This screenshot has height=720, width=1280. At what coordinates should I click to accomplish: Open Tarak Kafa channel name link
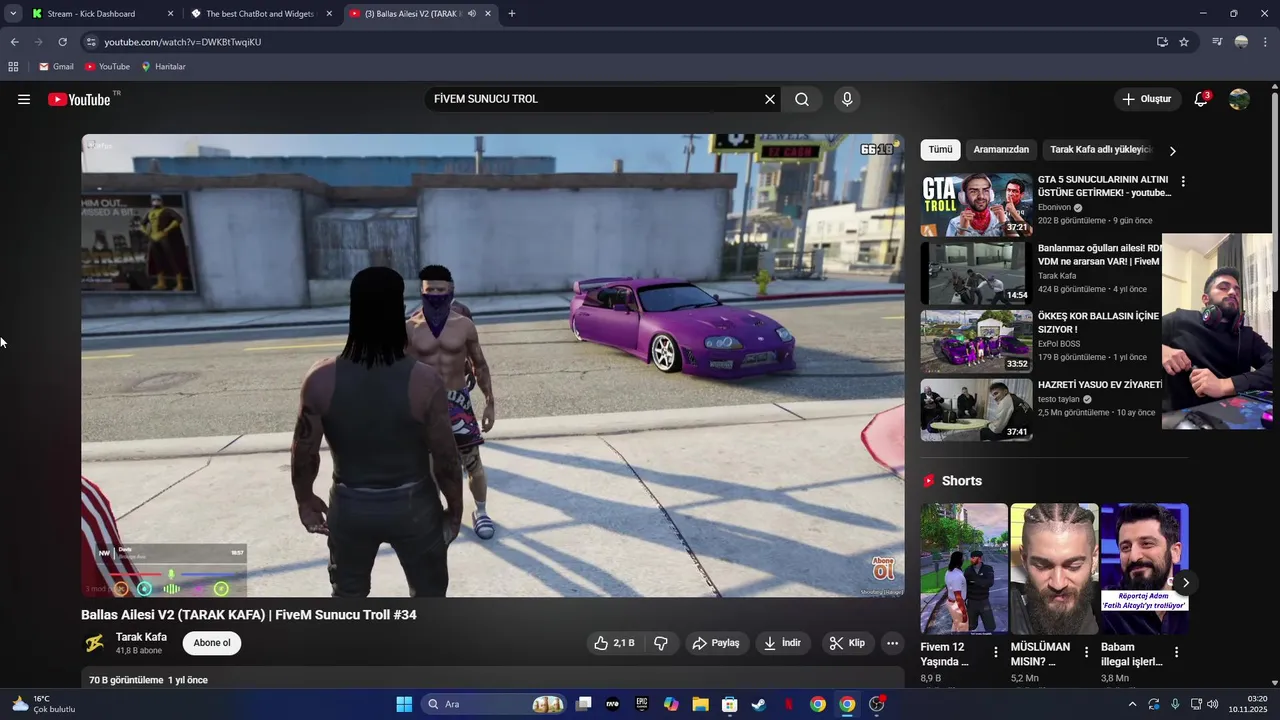click(x=141, y=637)
